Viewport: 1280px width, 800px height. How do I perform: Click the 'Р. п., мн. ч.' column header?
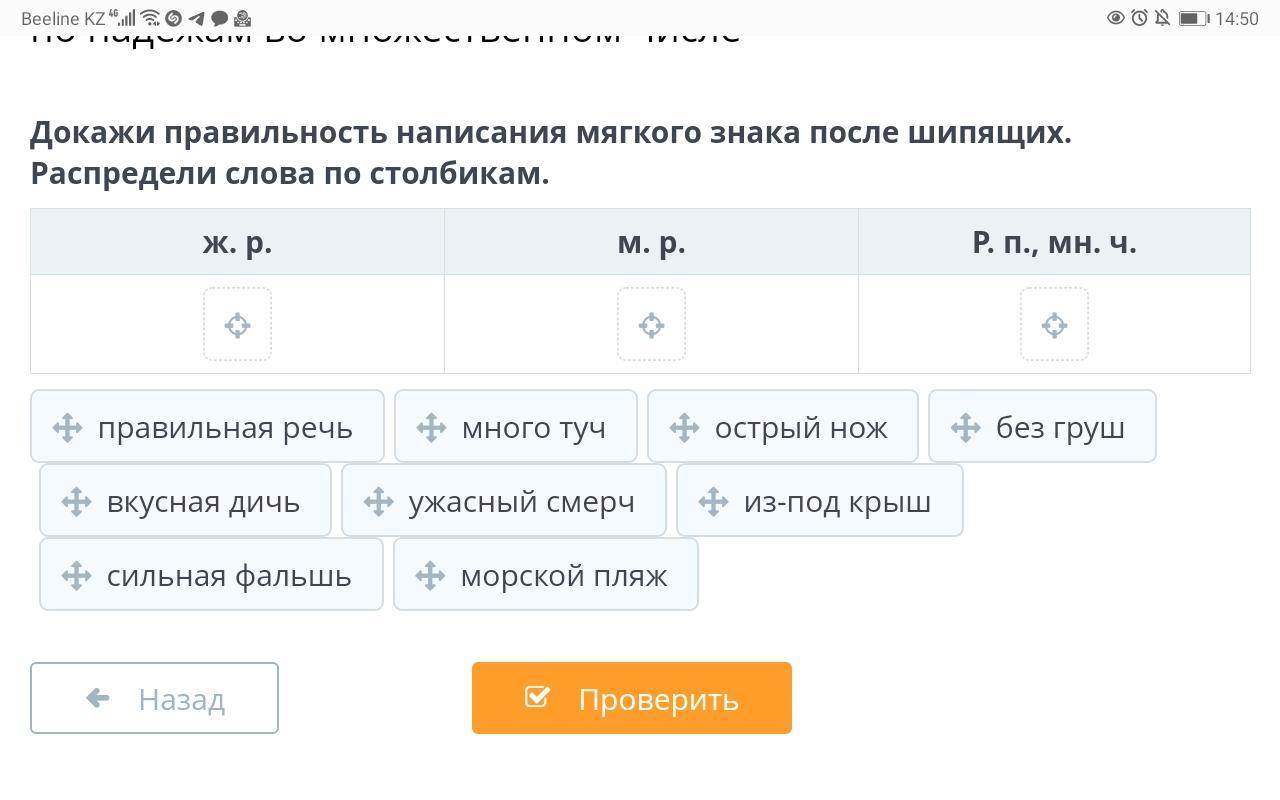[1054, 242]
